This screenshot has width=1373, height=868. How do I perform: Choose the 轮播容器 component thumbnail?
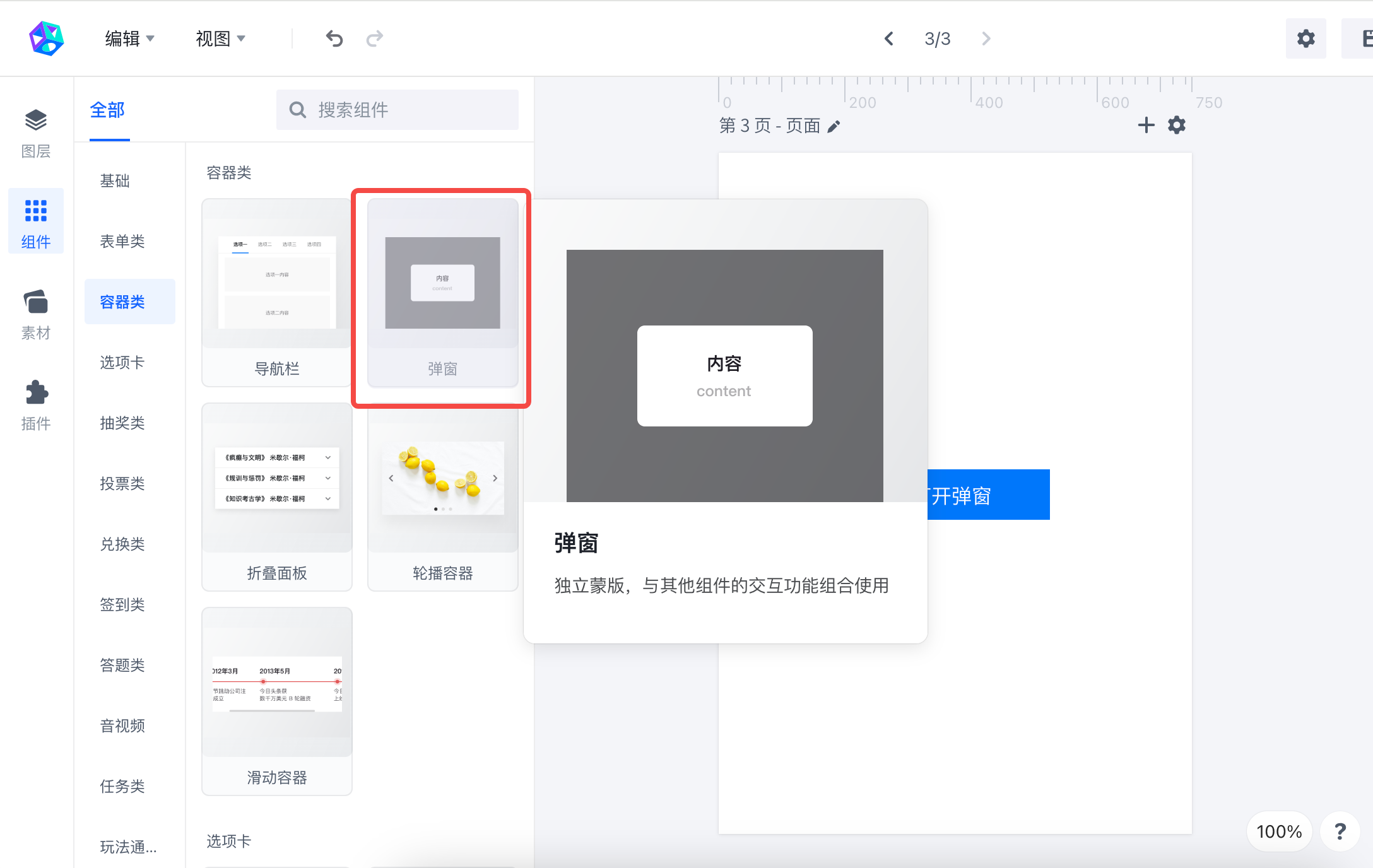pos(442,497)
